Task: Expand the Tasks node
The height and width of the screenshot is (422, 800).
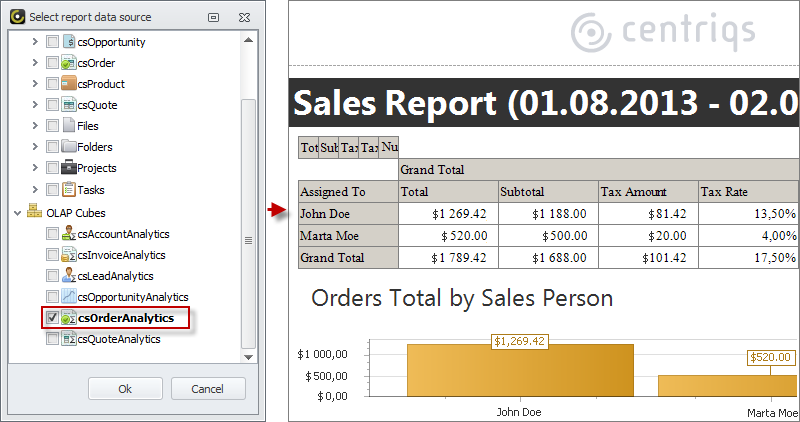Action: [35, 189]
